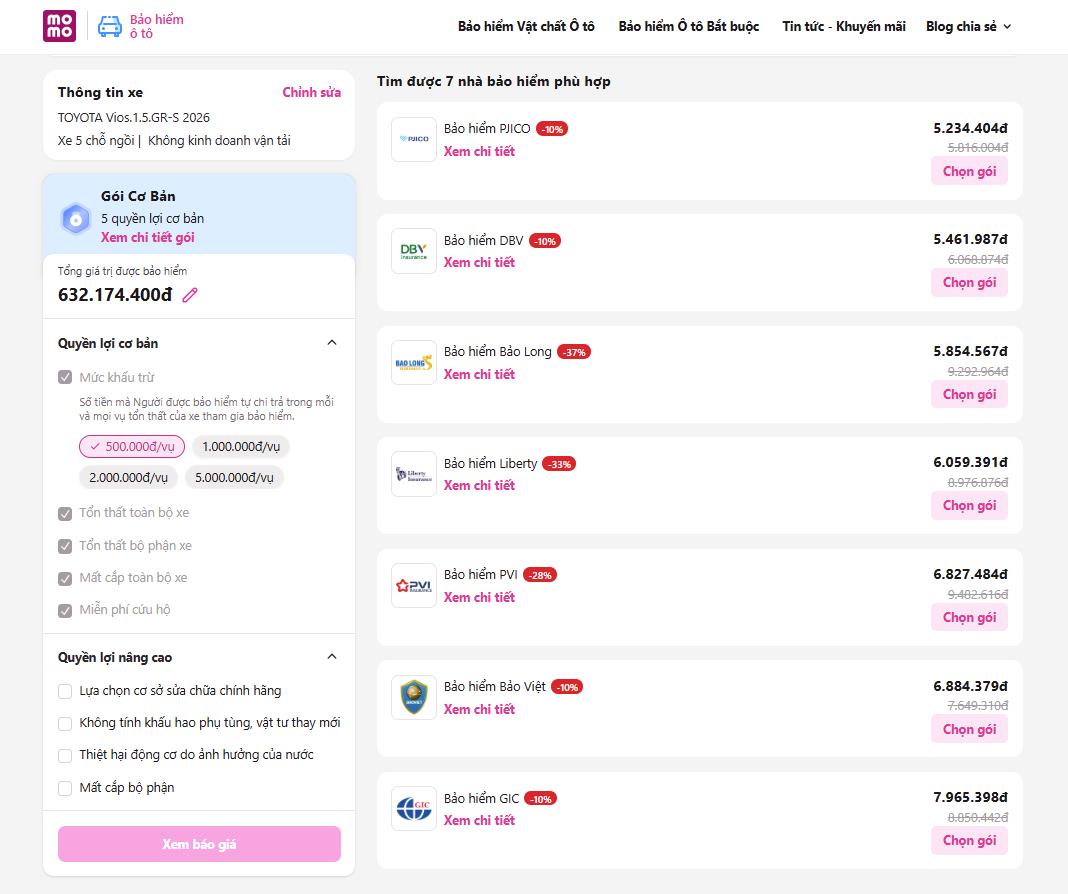Screen dimensions: 1068x894
Task: Click the -10% badge next to DBV
Action: point(545,241)
